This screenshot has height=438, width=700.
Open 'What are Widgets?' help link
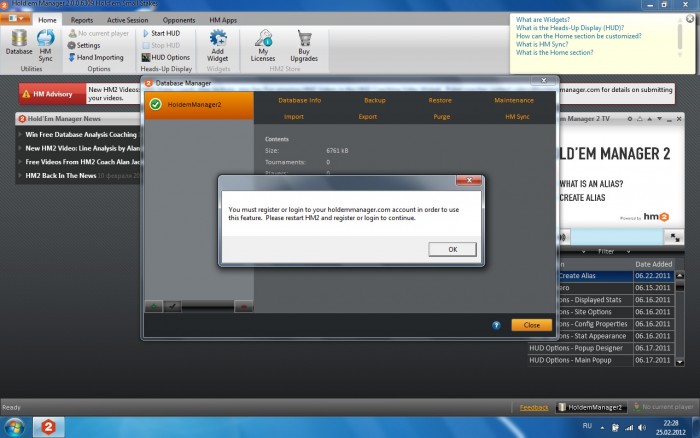(x=542, y=20)
